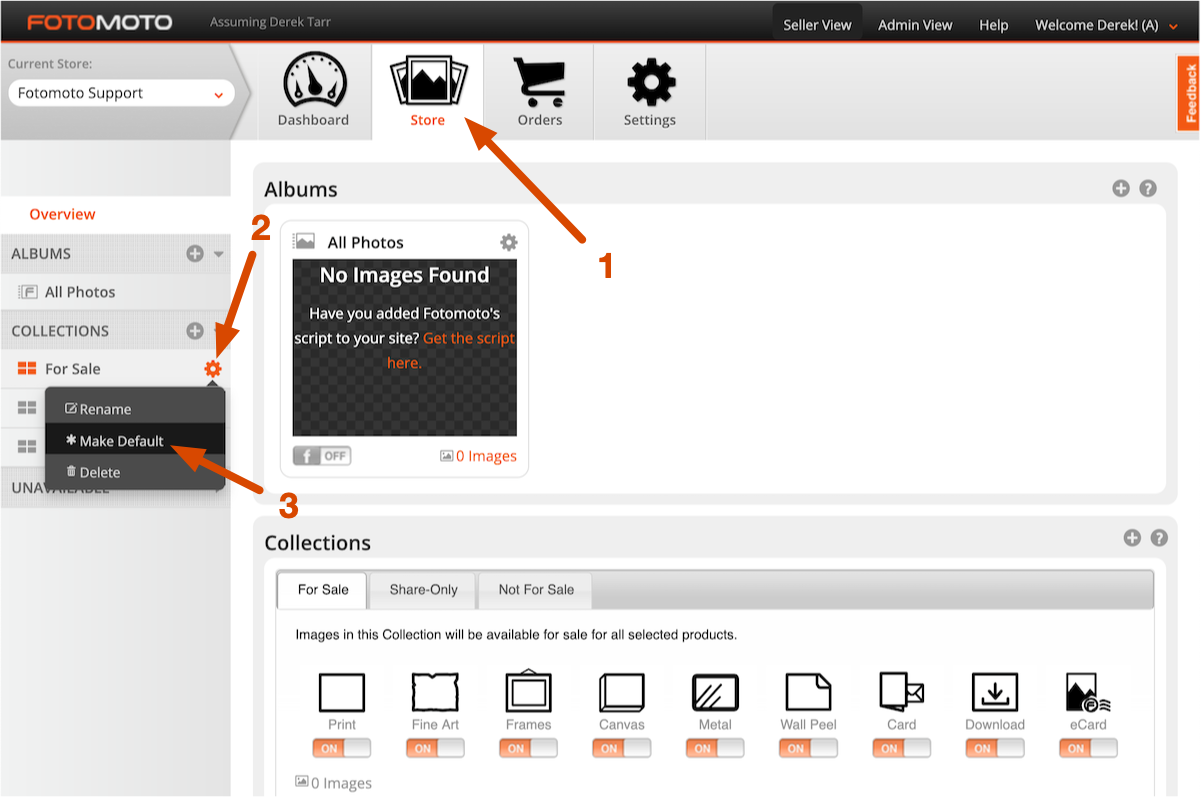The height and width of the screenshot is (797, 1201).
Task: Click the Canvas product icon
Action: pos(622,692)
